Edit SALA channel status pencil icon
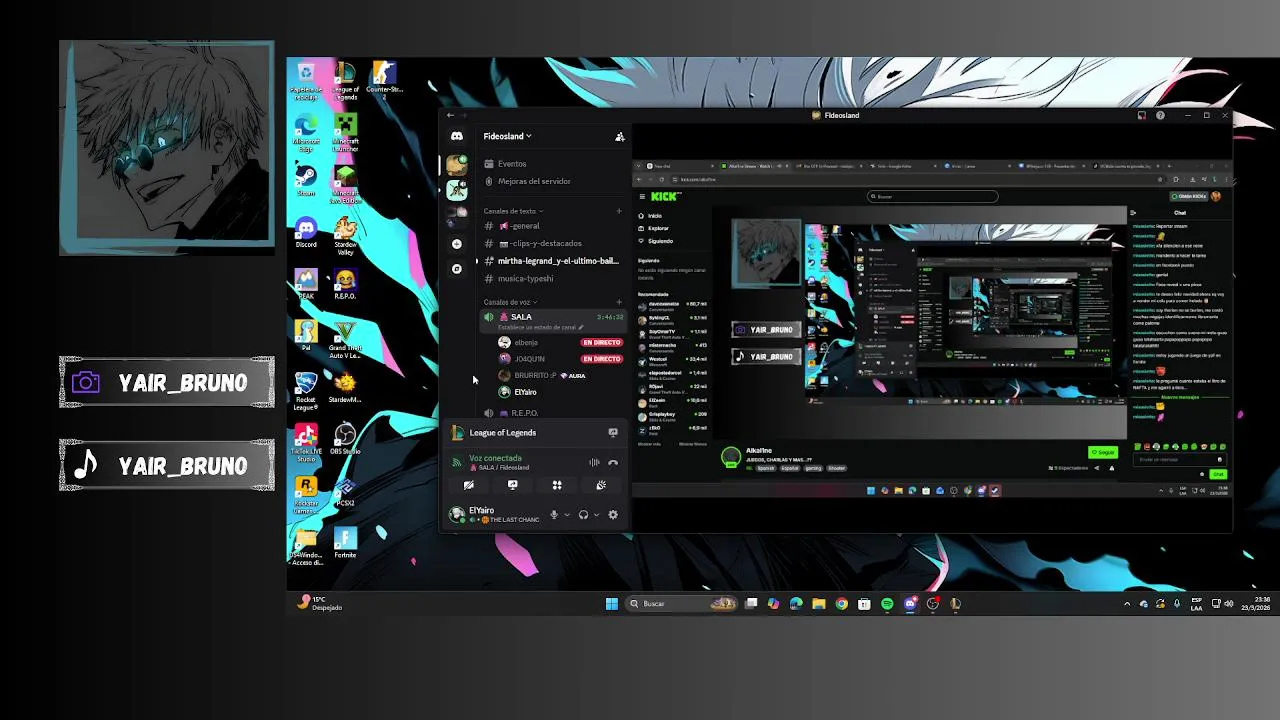The image size is (1280, 720). coord(581,327)
